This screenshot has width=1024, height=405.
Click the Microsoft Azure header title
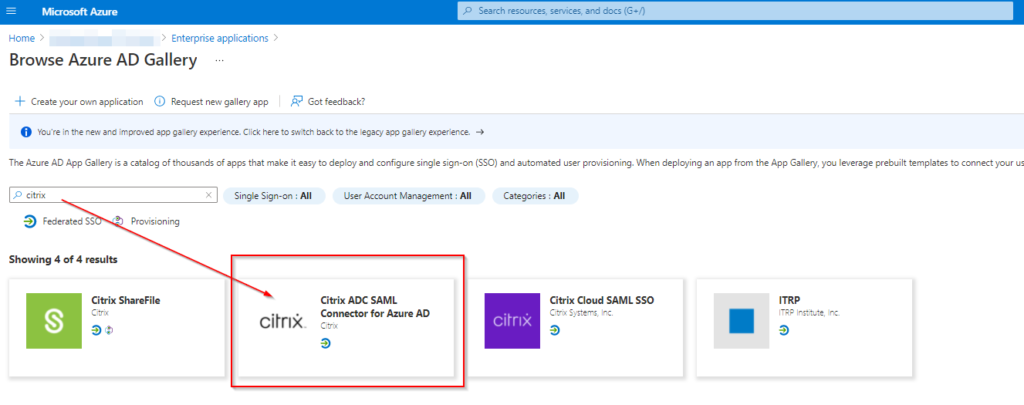coord(80,12)
